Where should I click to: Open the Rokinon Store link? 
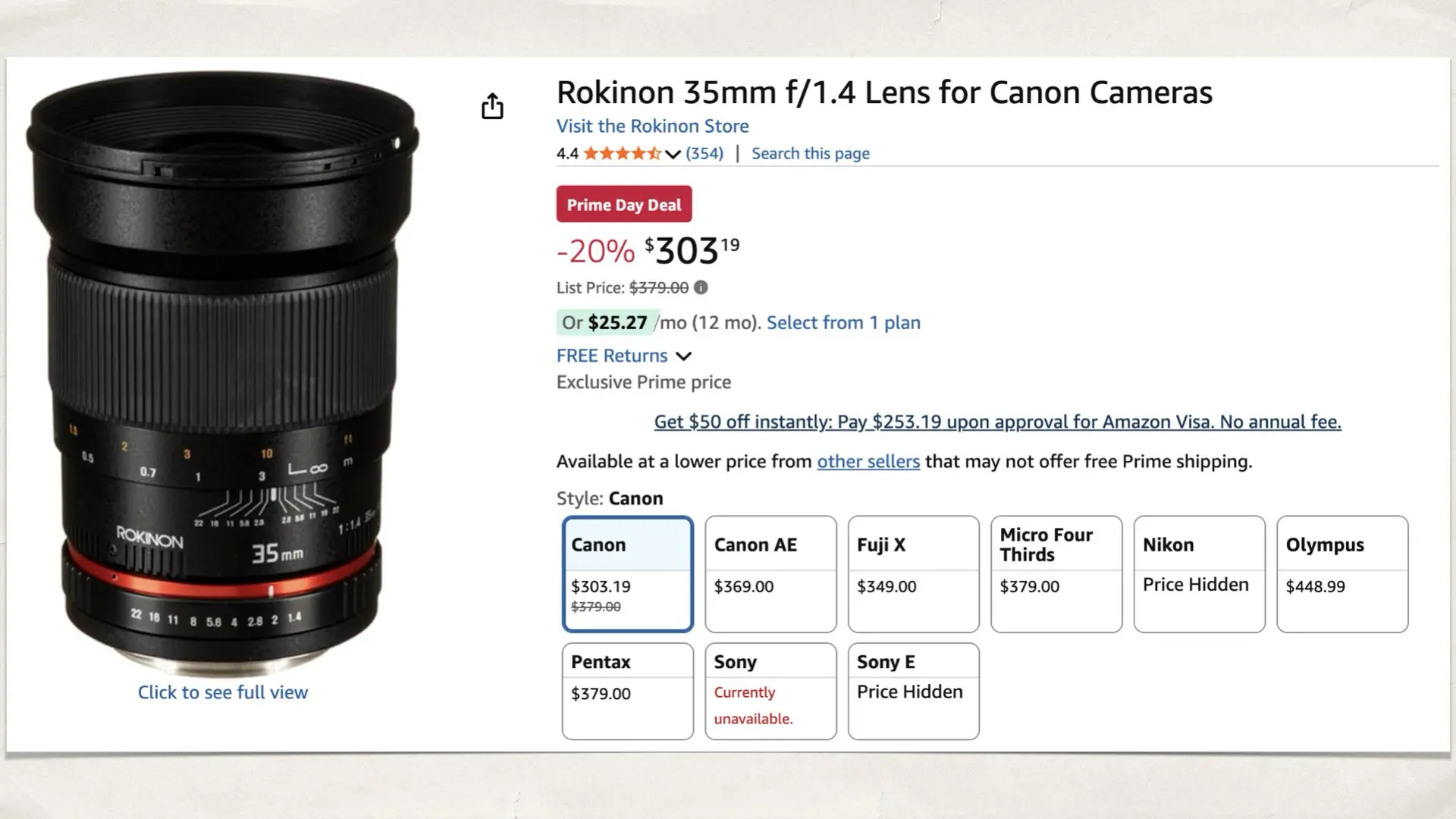652,126
